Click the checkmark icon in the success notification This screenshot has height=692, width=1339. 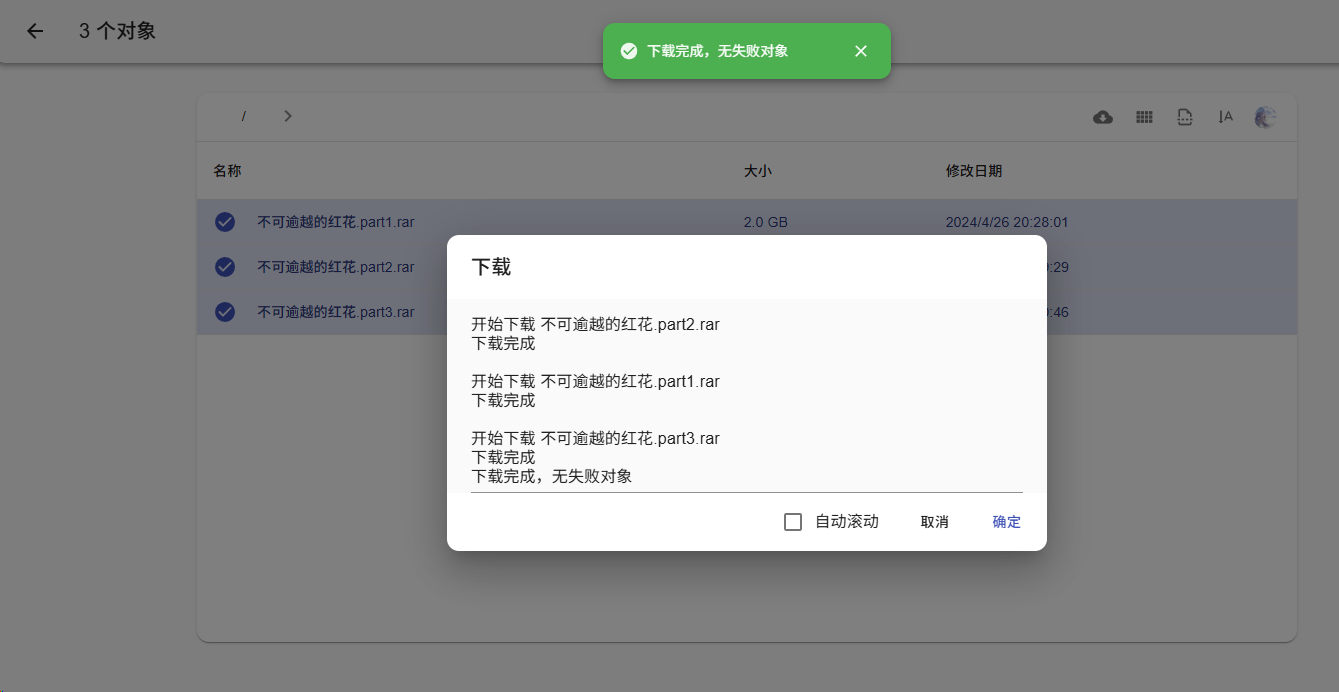coord(628,50)
